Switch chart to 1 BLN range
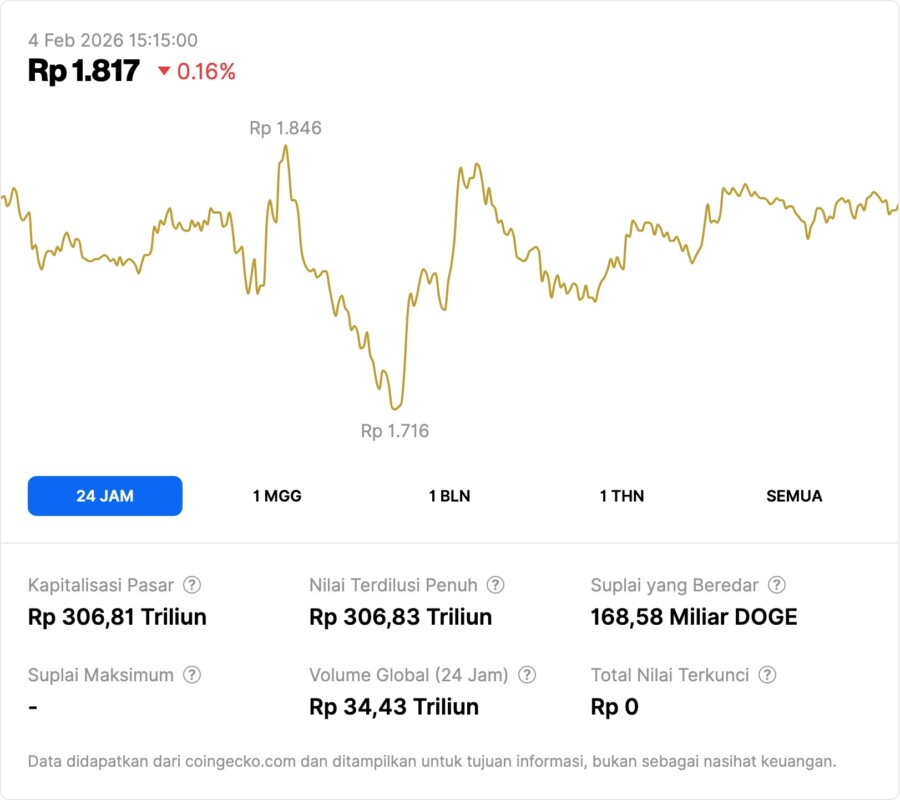The width and height of the screenshot is (900, 800). pos(450,496)
